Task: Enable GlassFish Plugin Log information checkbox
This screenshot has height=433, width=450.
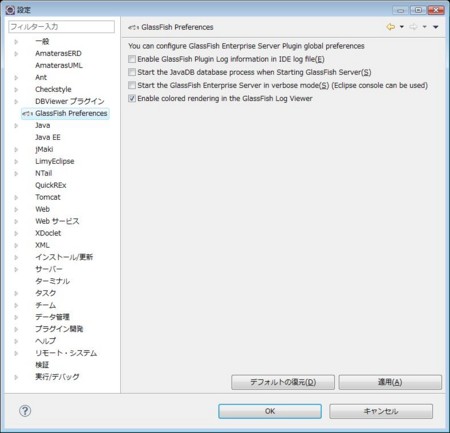Action: (132, 59)
